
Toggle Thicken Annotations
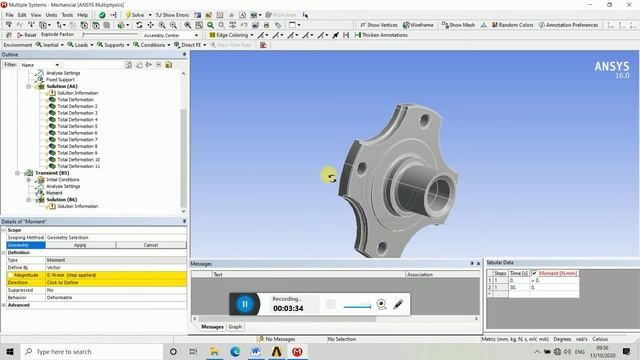[x=381, y=35]
